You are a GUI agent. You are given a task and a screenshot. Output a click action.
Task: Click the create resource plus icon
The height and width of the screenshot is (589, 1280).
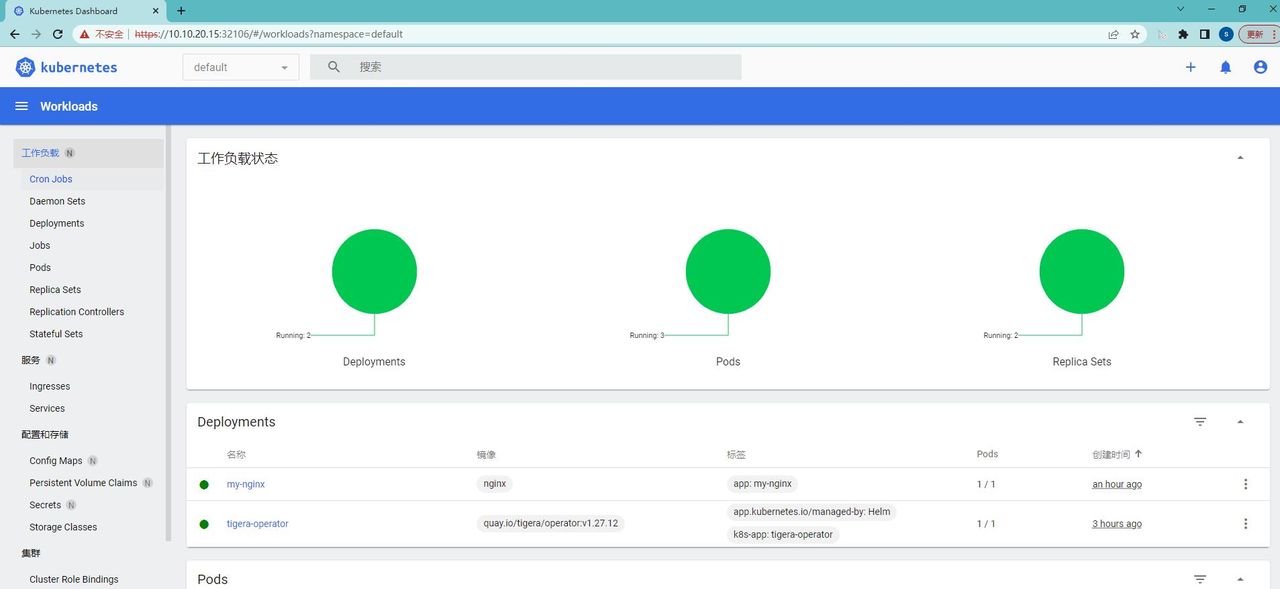pyautogui.click(x=1190, y=67)
